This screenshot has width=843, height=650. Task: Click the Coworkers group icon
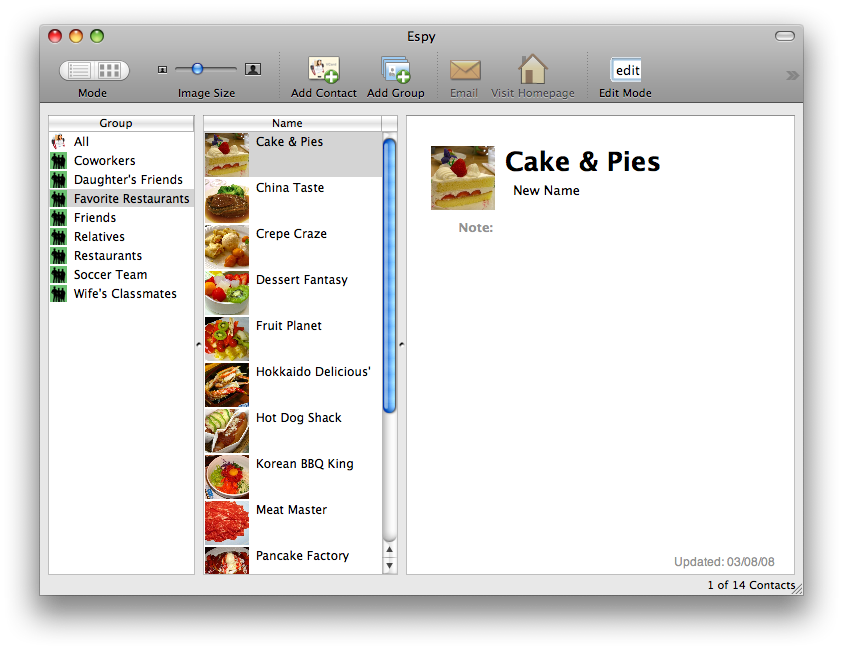tap(59, 161)
